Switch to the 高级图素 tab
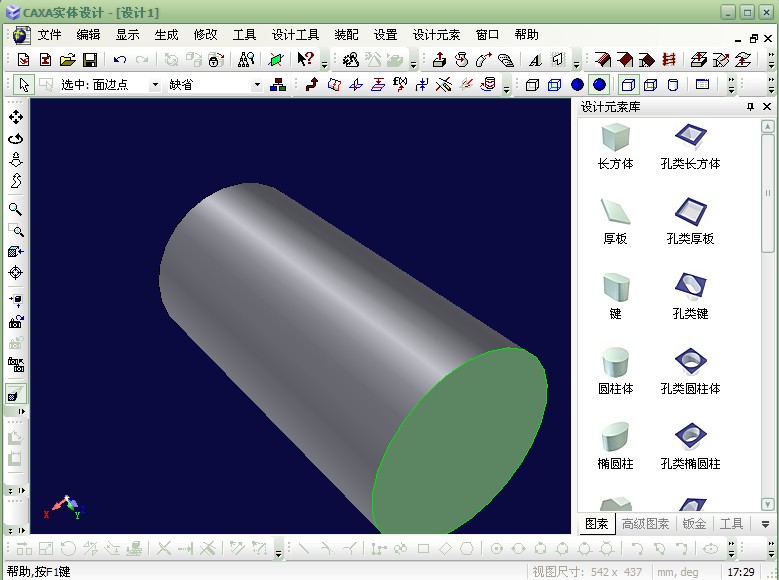Screen dimensions: 779x580 [x=645, y=524]
